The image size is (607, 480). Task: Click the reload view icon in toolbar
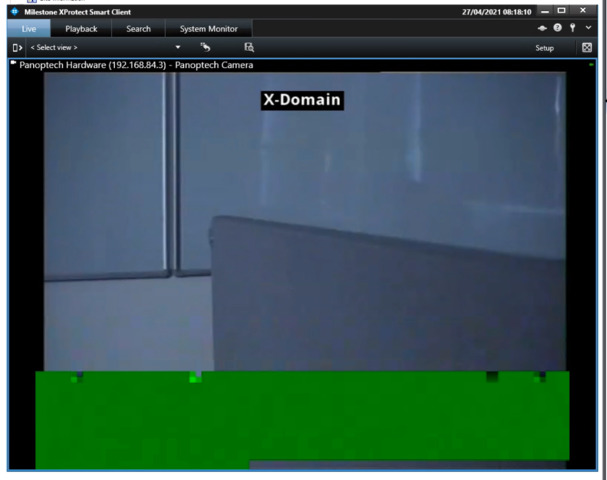click(x=206, y=47)
